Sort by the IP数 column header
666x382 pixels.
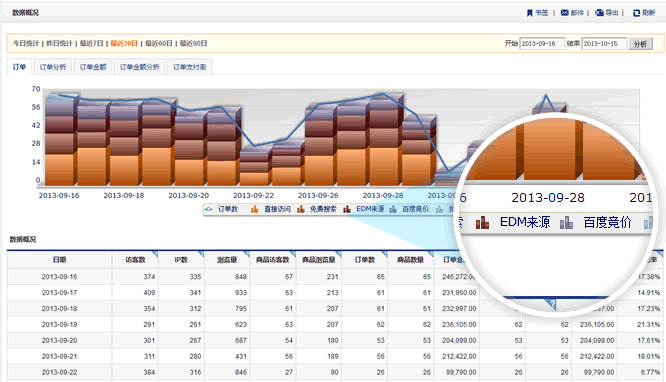point(181,260)
